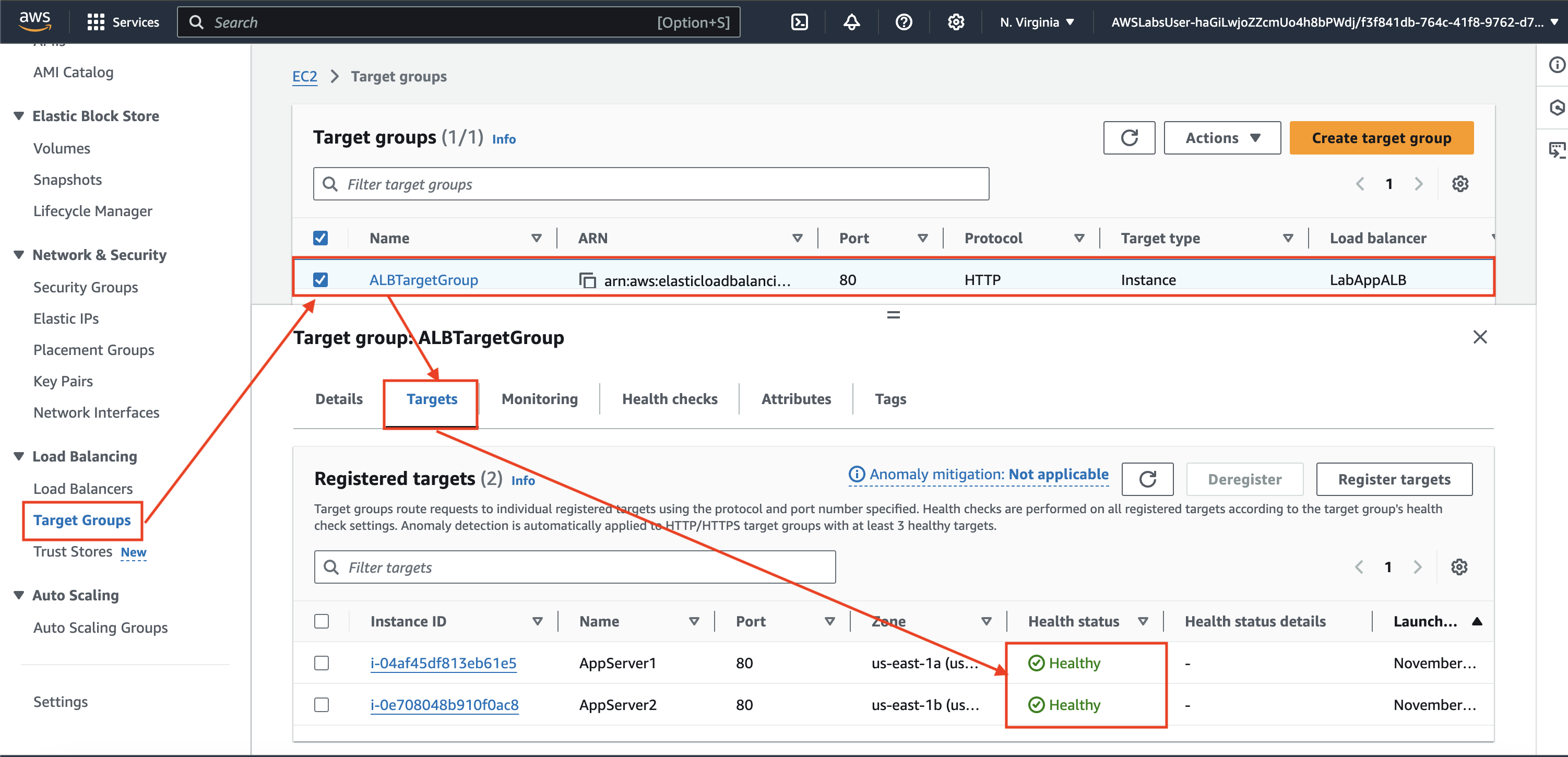The width and height of the screenshot is (1568, 757).
Task: Collapse the Network & Security section
Action: tap(19, 255)
